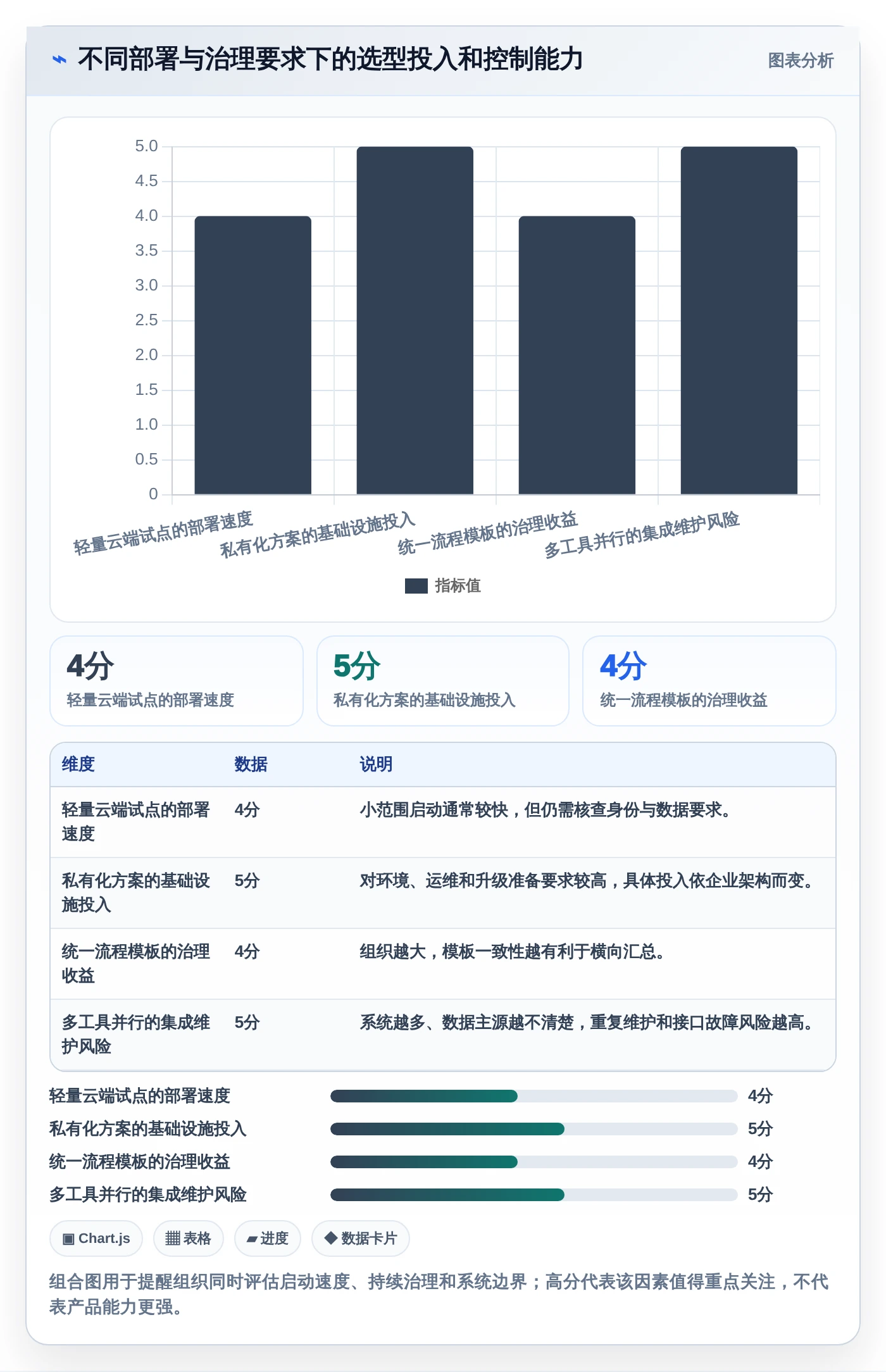This screenshot has width=886, height=1372.
Task: Select the 4分 统一流程模板的治理收益 data card
Action: 709,681
